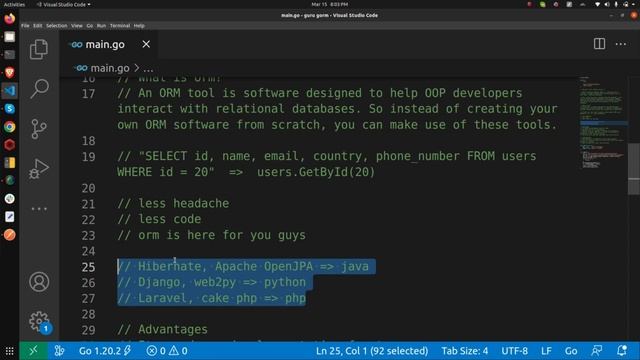Show additional views via activity bar ellipsis

(x=39, y=209)
